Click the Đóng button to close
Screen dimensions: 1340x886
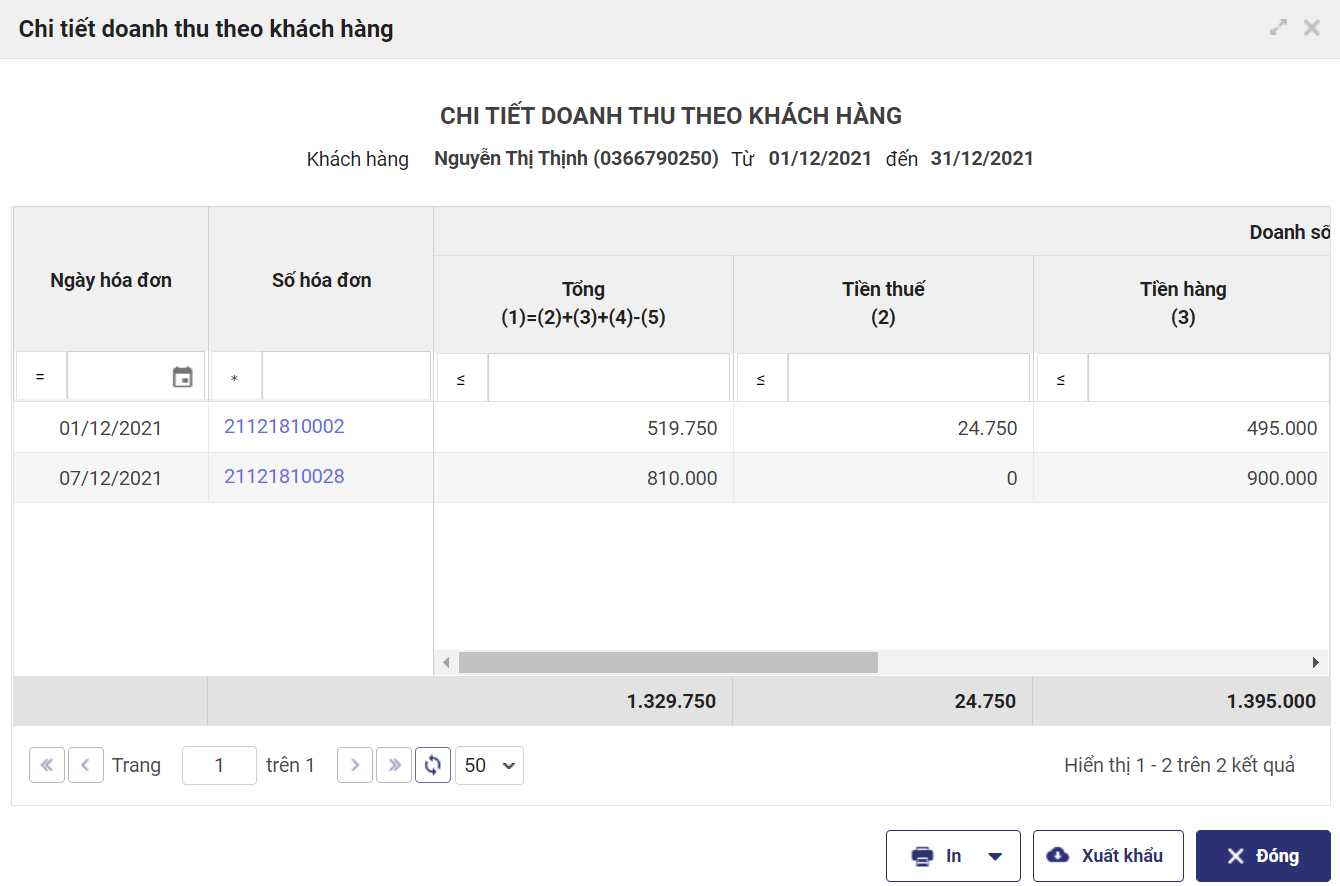[x=1263, y=856]
